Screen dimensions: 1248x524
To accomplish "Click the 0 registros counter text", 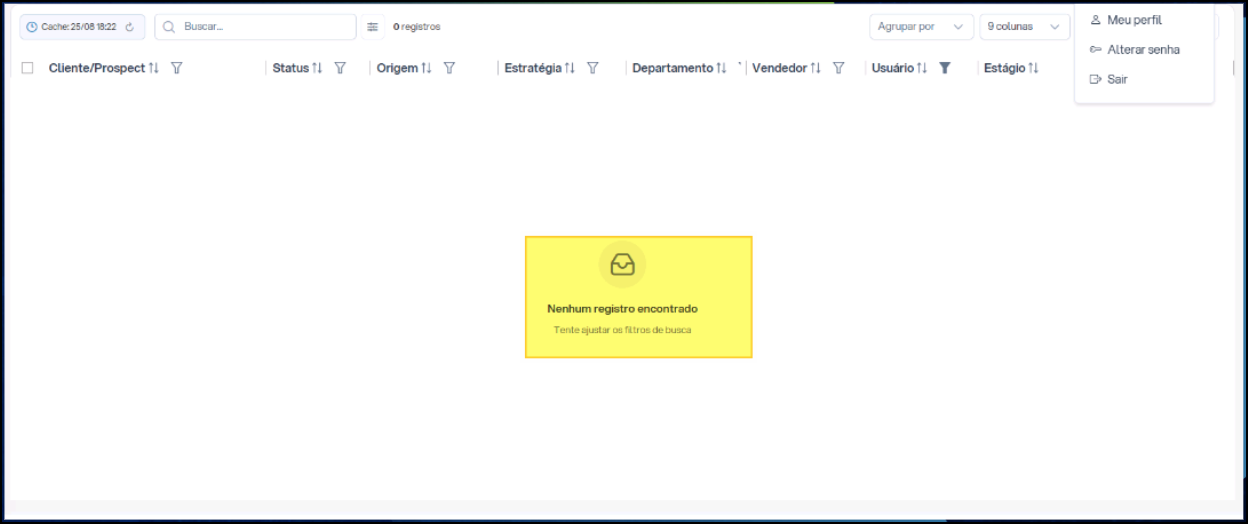I will [x=417, y=27].
